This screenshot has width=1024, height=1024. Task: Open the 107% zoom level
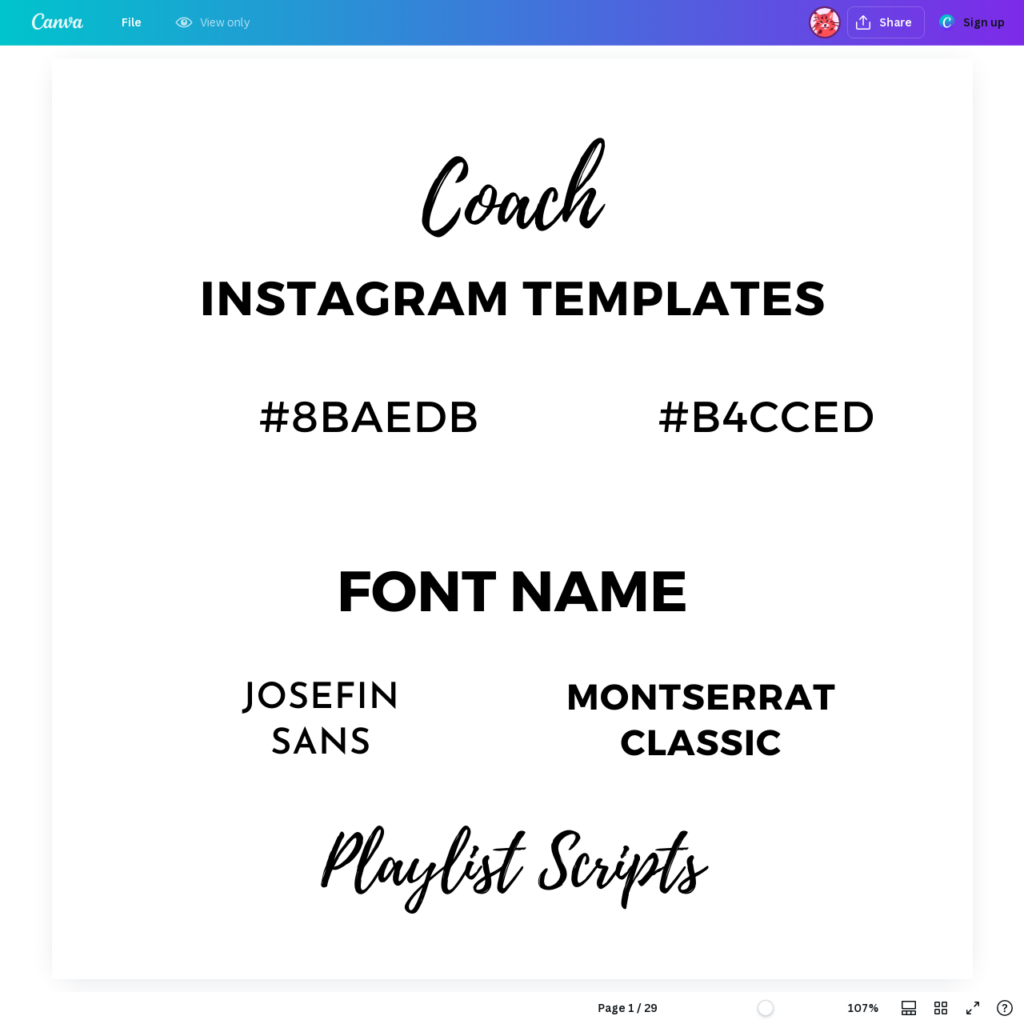point(863,1008)
